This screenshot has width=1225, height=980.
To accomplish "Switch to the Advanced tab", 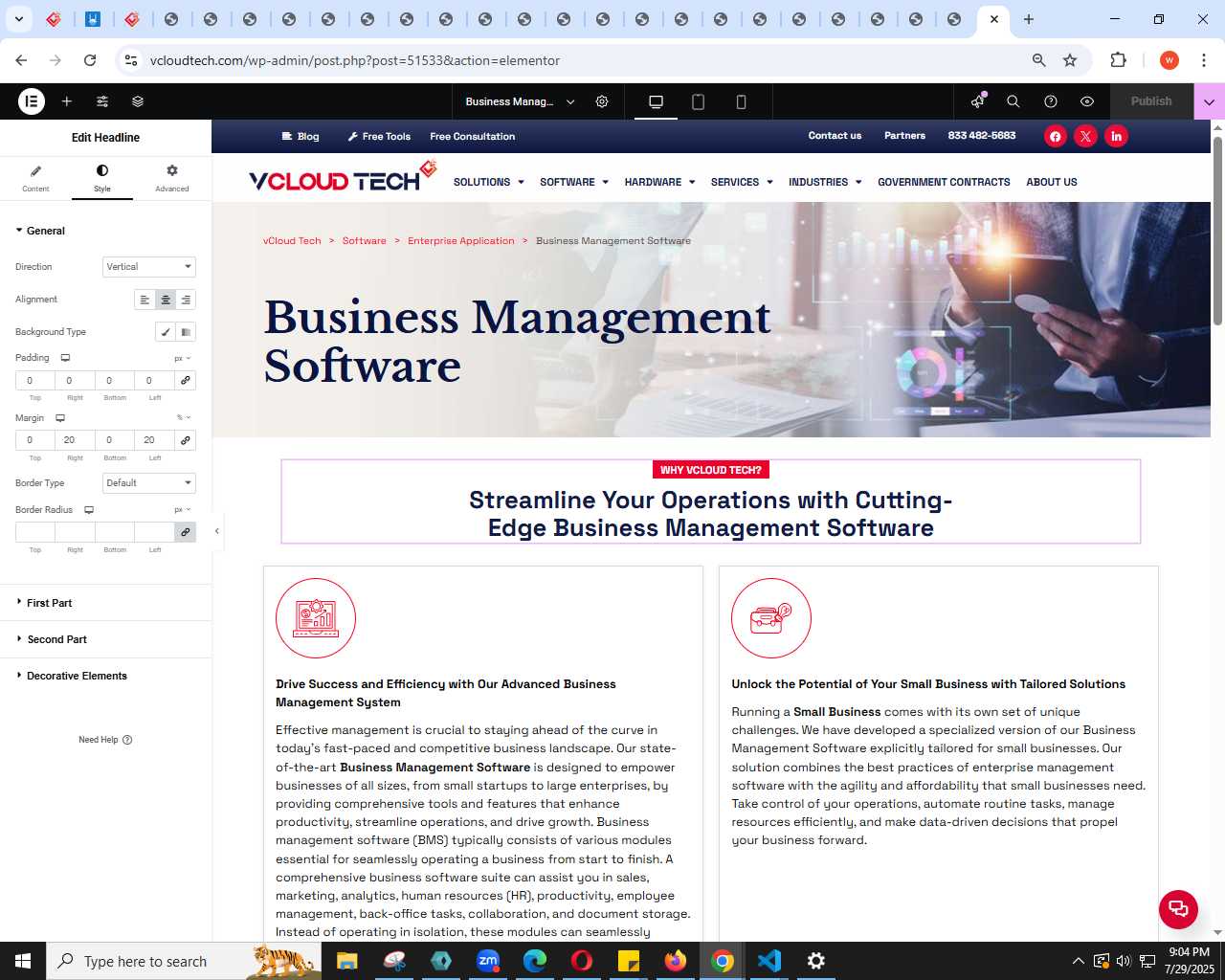I will [x=172, y=178].
